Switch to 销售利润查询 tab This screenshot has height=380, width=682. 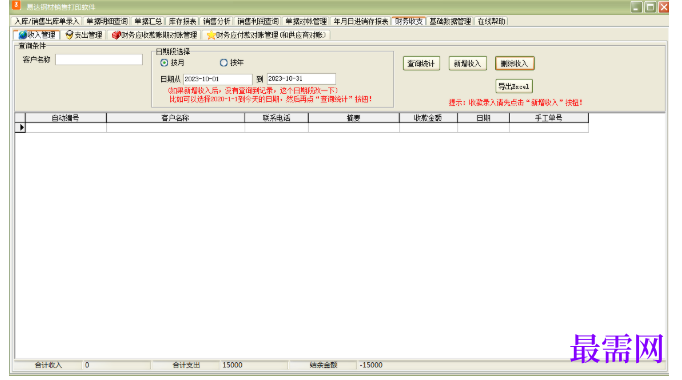257,21
